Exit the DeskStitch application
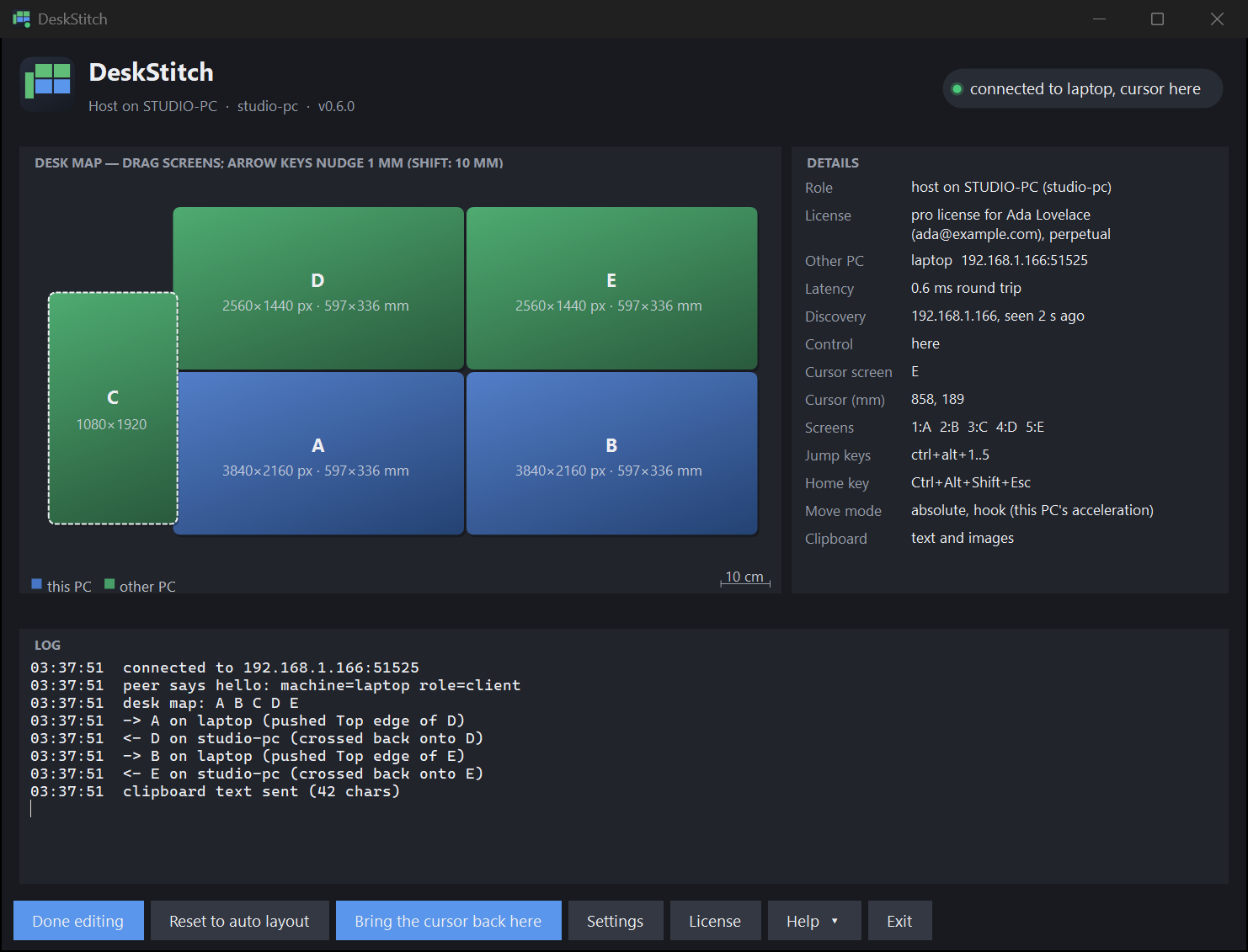1248x952 pixels. pyautogui.click(x=899, y=921)
